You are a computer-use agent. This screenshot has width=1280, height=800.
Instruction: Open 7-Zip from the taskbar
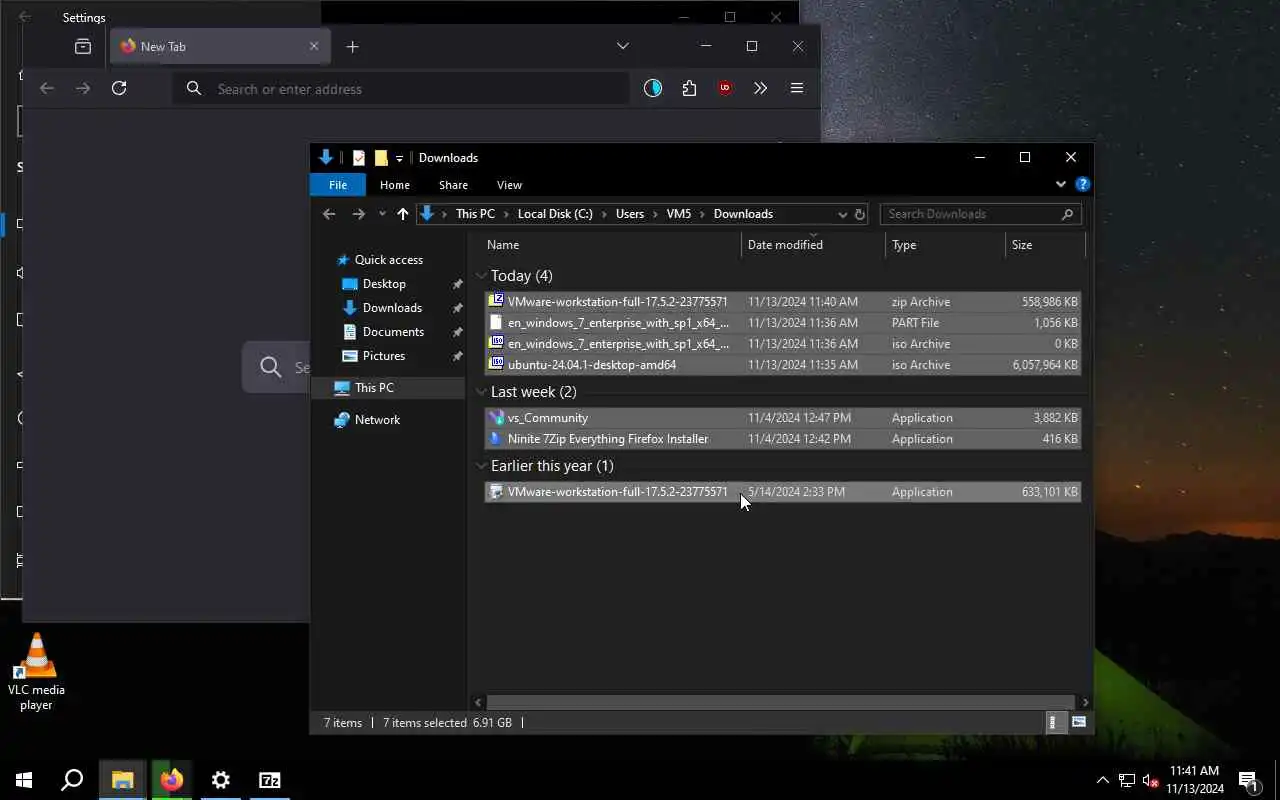coord(270,780)
